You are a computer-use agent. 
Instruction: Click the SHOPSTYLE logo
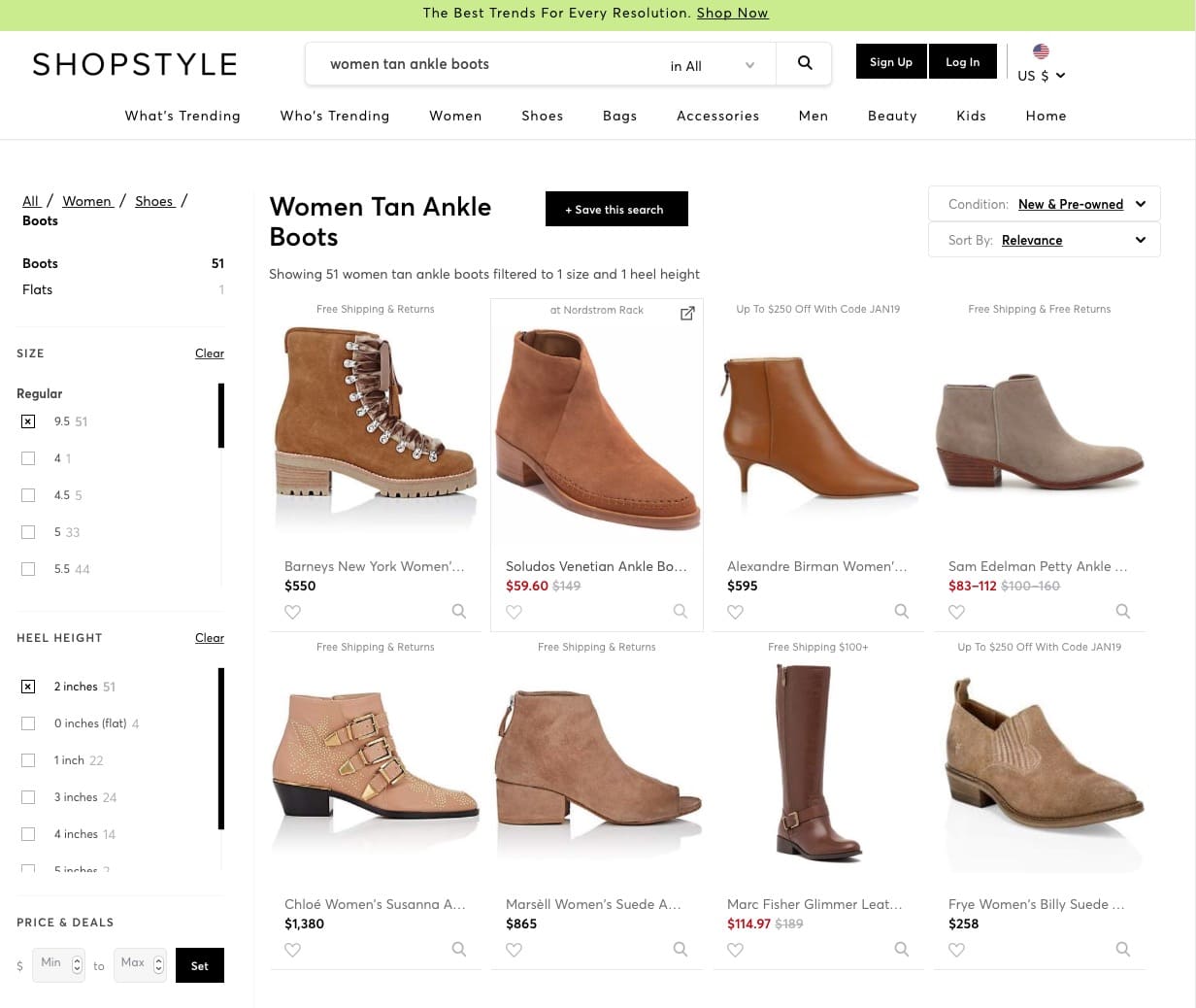tap(135, 64)
